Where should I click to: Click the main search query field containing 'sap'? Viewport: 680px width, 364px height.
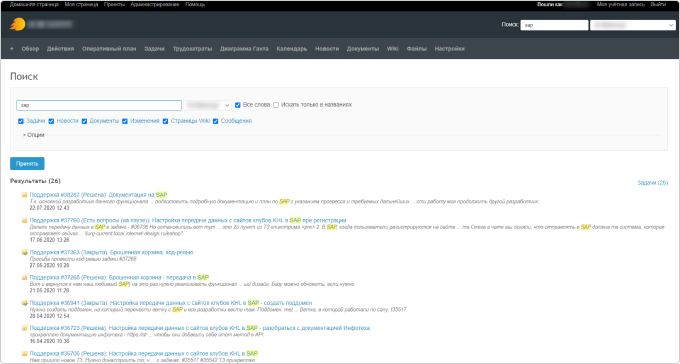coord(99,105)
